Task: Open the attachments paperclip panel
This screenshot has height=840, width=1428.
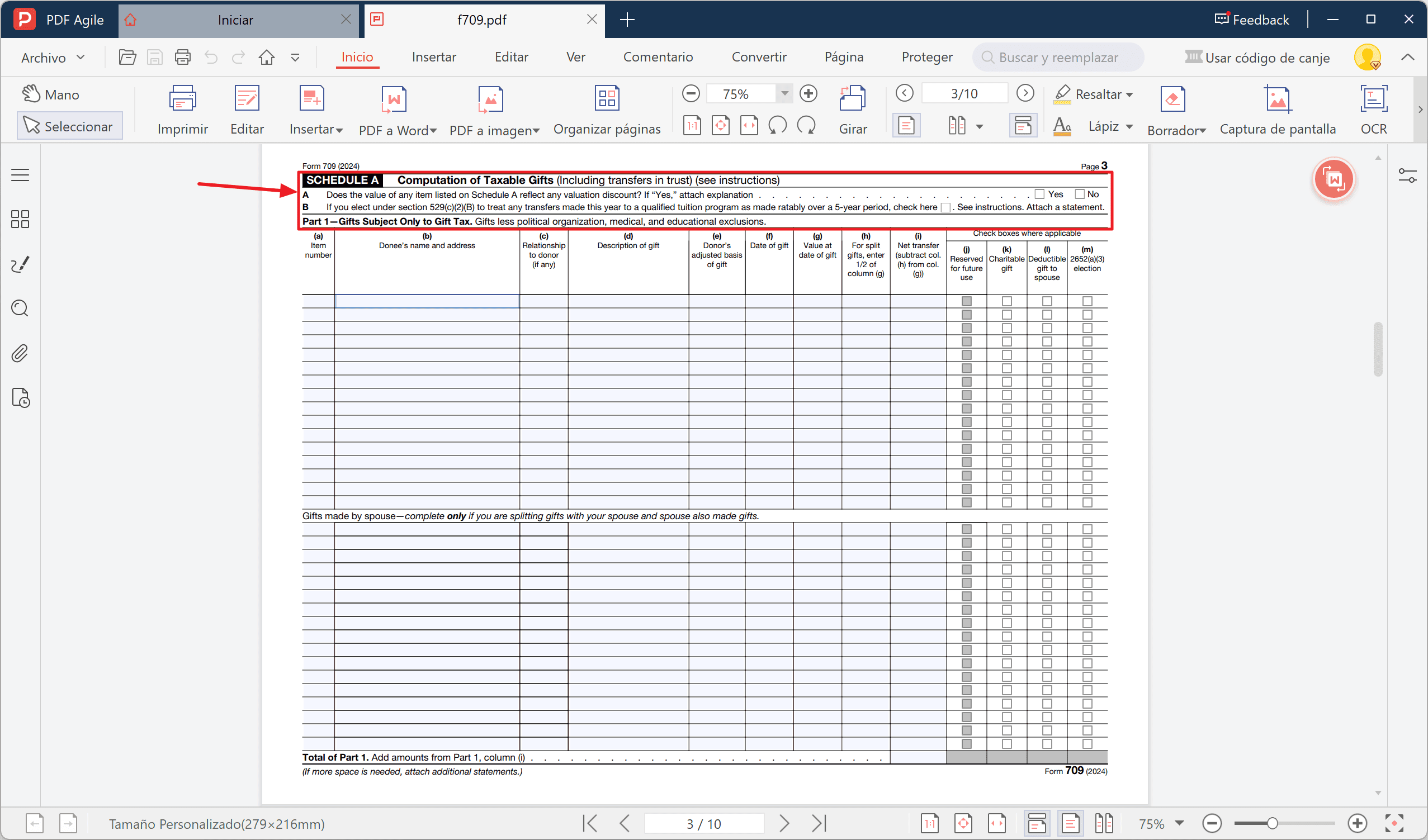Action: coord(20,353)
